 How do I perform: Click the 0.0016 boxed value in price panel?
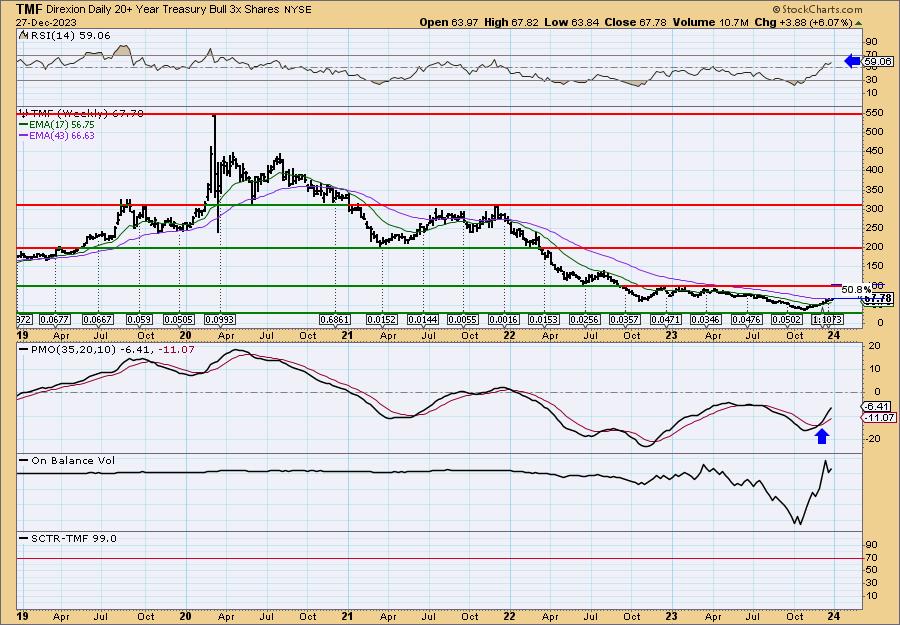[504, 319]
